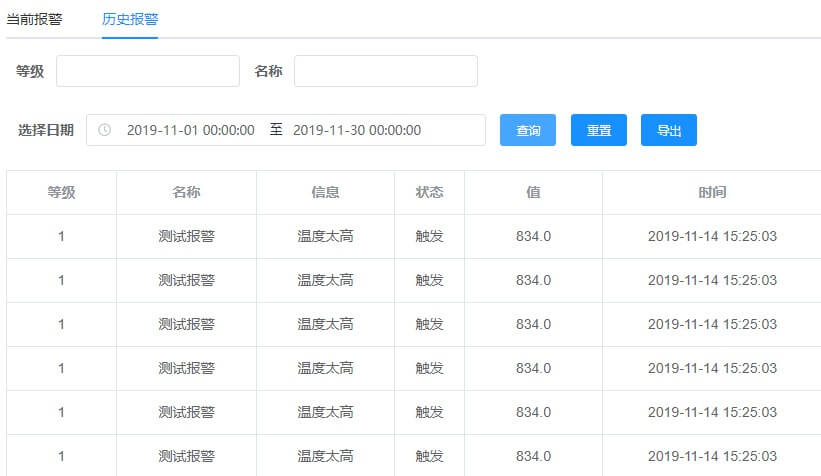Select the 等级 column header
The height and width of the screenshot is (476, 821).
[x=61, y=192]
